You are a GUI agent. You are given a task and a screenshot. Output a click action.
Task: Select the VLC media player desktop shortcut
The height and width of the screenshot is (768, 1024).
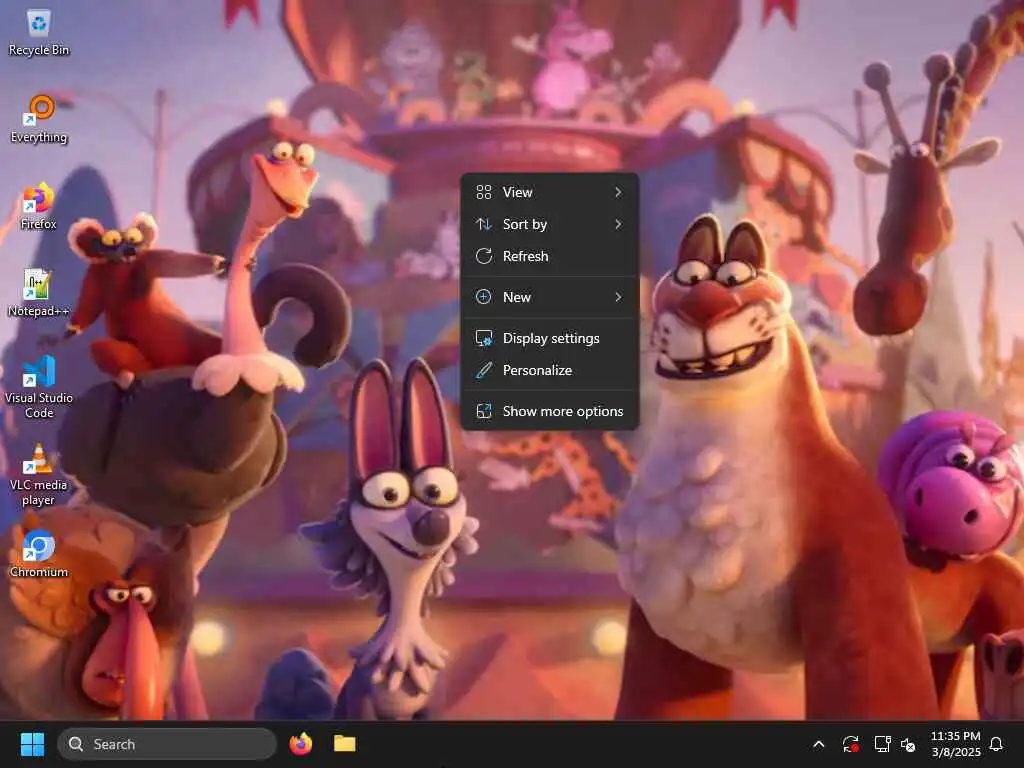point(39,475)
